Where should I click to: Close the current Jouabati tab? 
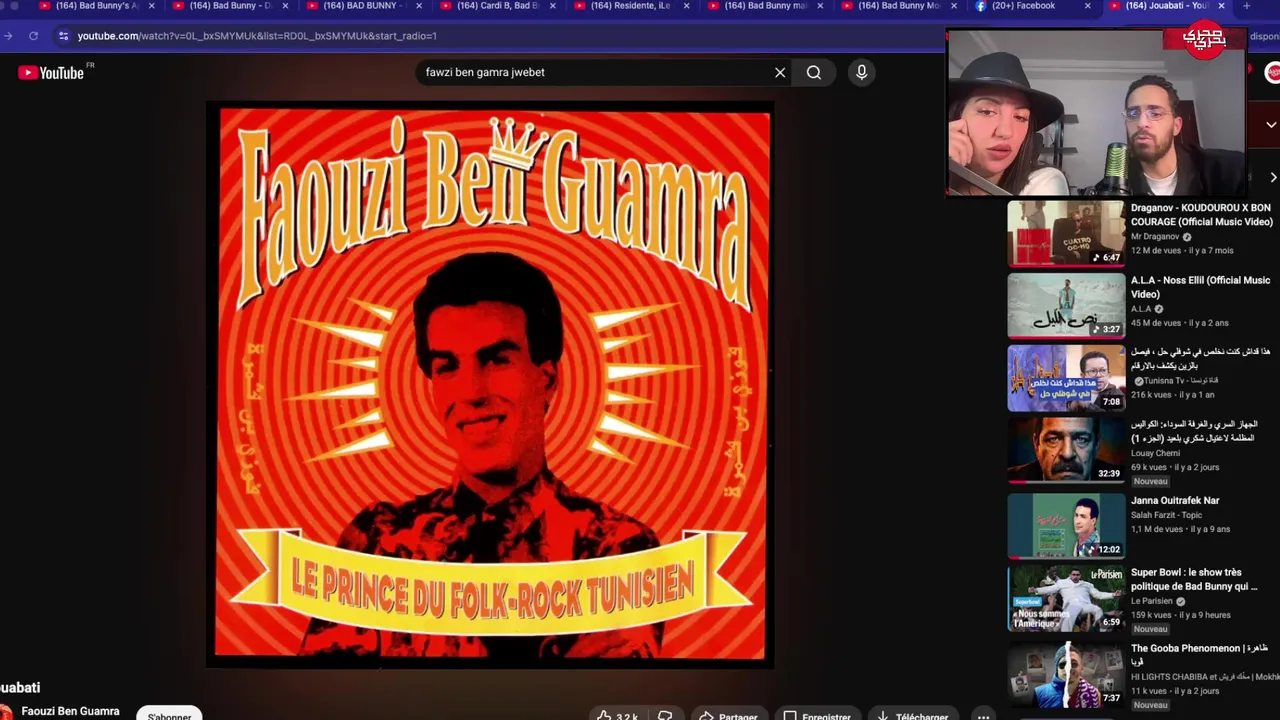tap(1221, 6)
